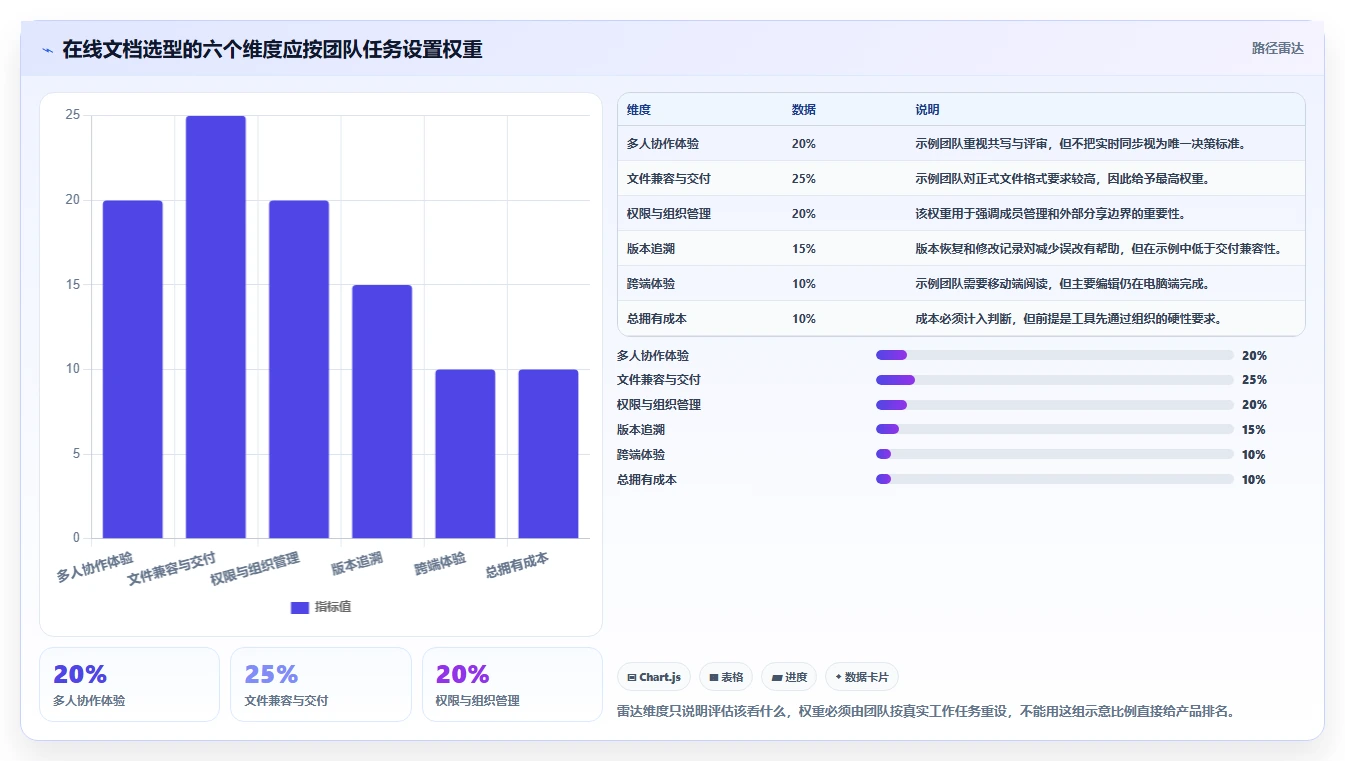The image size is (1345, 761).
Task: Click the 多人协作体验 bar in the chart
Action: click(x=132, y=369)
